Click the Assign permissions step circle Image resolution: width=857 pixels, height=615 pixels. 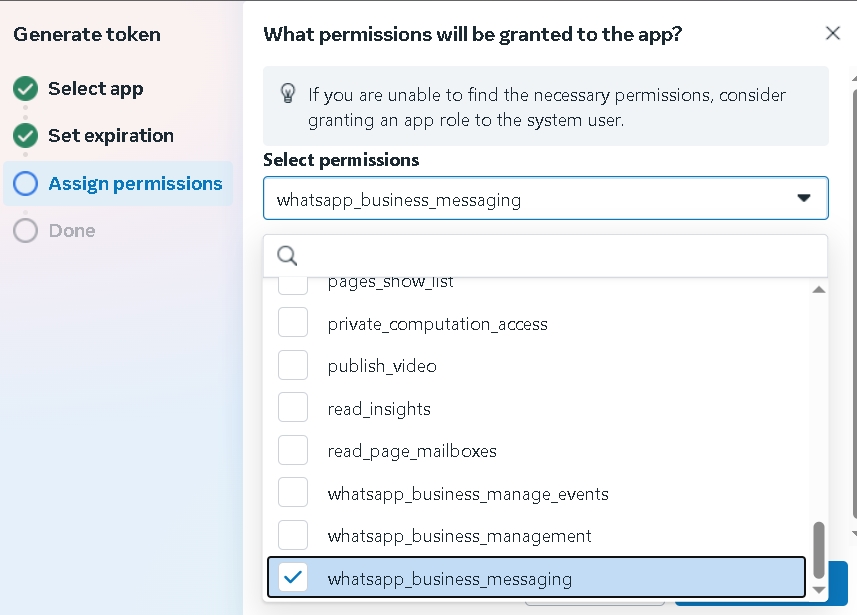pyautogui.click(x=26, y=184)
